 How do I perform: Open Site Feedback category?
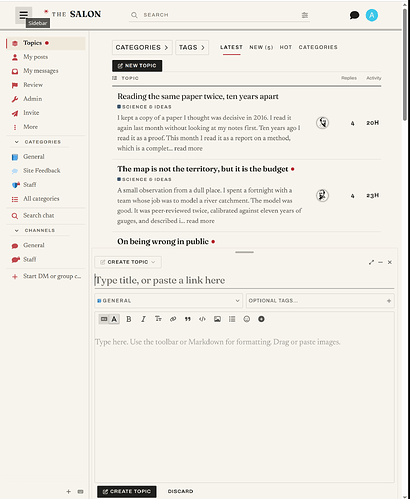46,171
